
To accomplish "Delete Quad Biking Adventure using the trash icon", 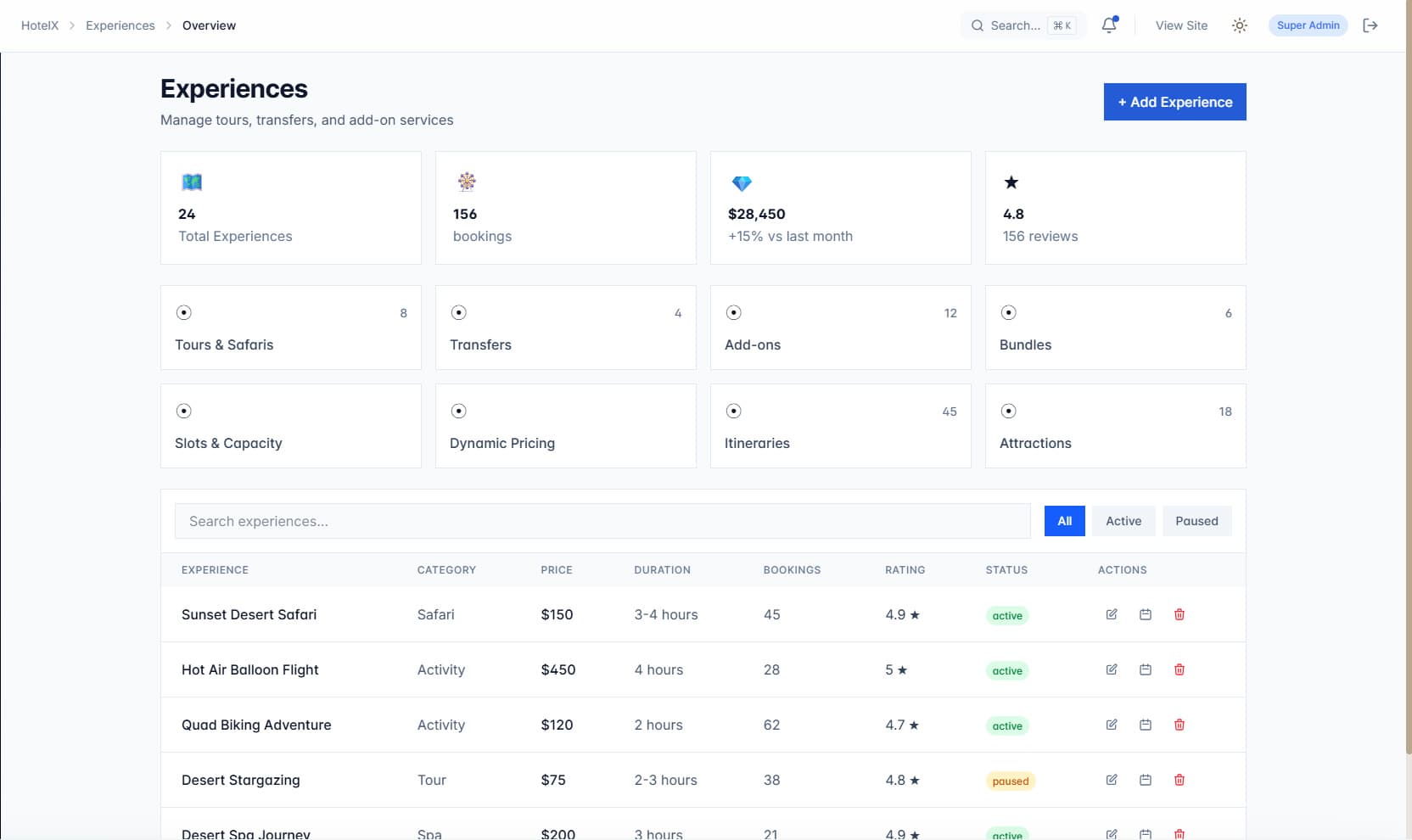I will 1179,725.
